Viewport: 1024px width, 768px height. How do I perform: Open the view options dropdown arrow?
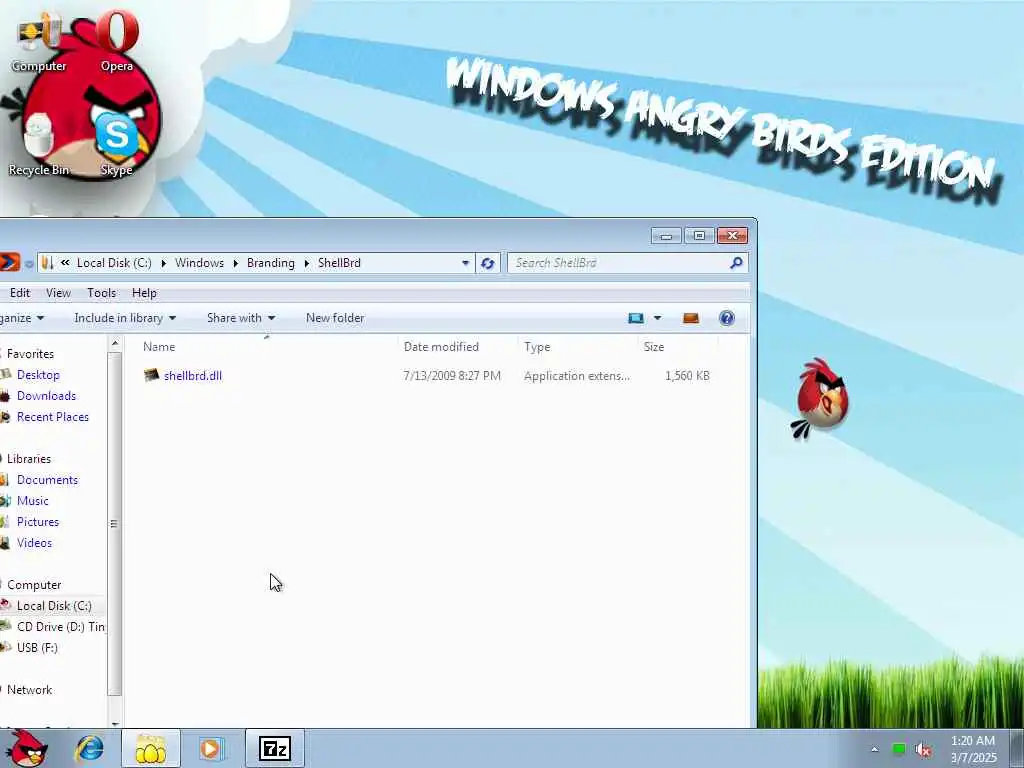pos(658,318)
